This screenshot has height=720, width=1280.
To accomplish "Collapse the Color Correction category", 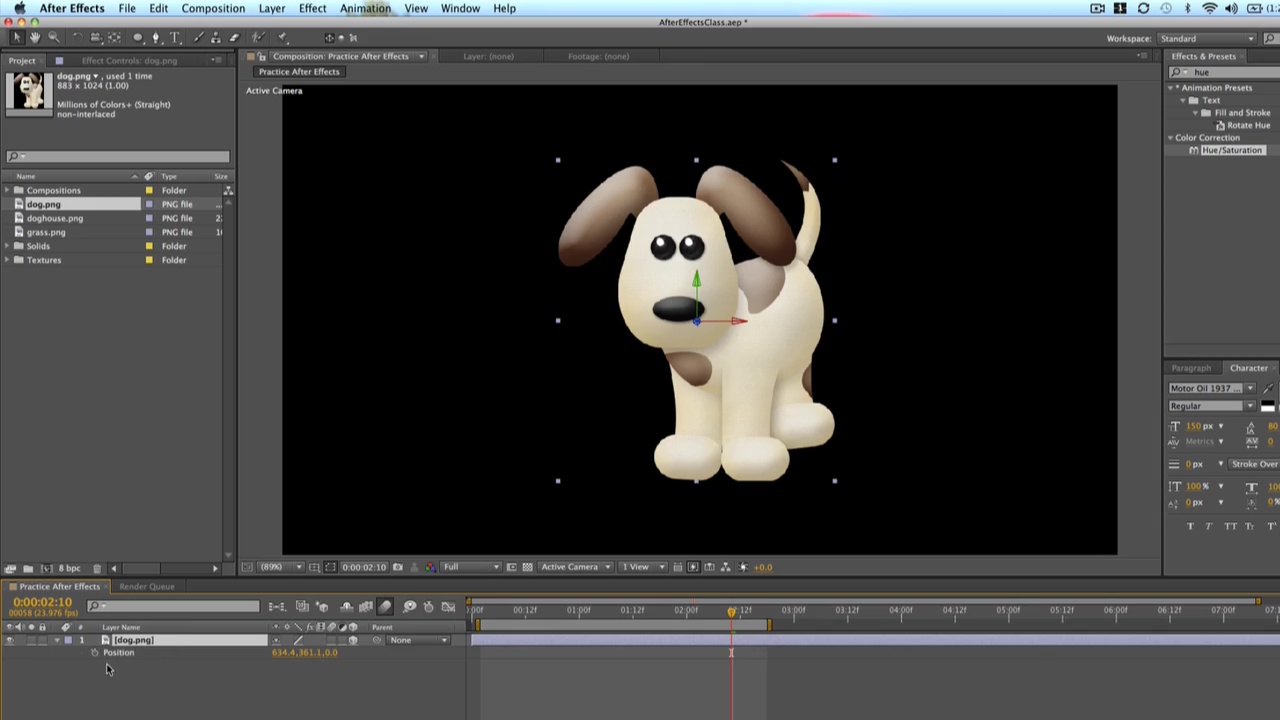I will coord(1171,138).
